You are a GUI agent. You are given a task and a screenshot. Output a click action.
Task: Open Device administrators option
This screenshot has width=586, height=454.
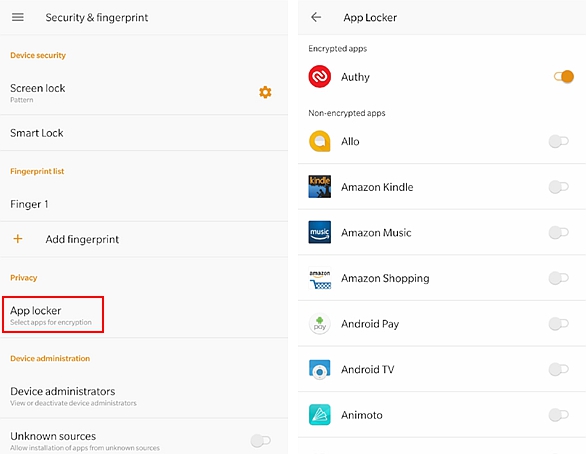pos(144,396)
